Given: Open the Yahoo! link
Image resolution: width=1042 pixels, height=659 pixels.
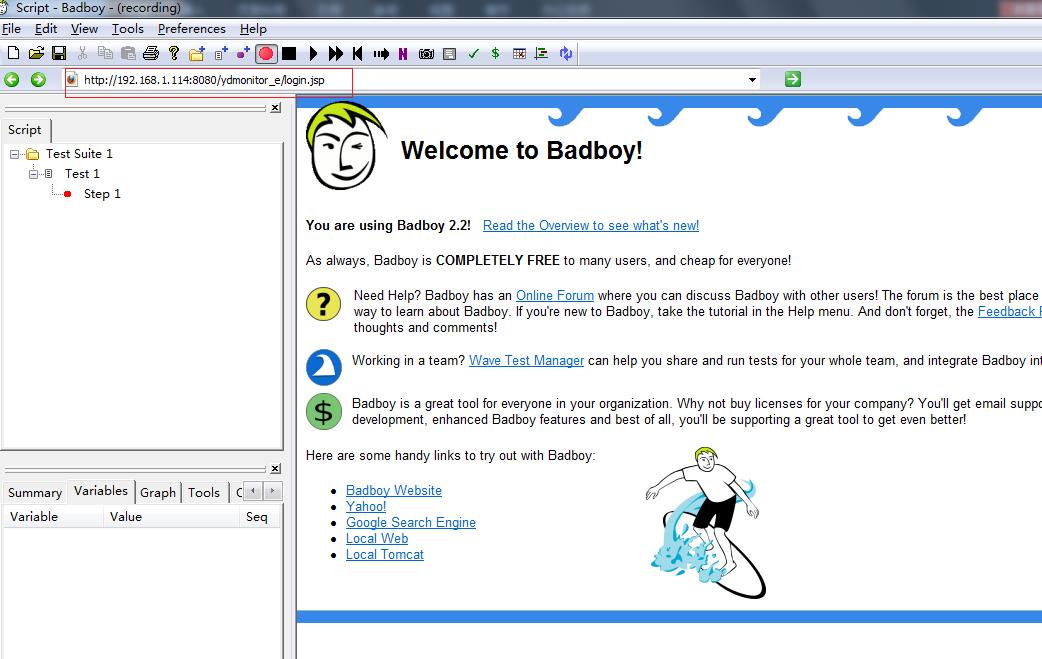Looking at the screenshot, I should (x=365, y=506).
